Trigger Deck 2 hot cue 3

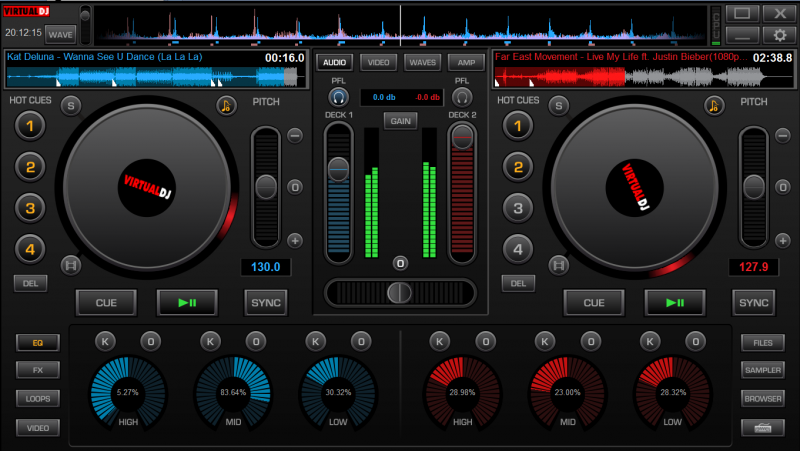click(x=518, y=208)
